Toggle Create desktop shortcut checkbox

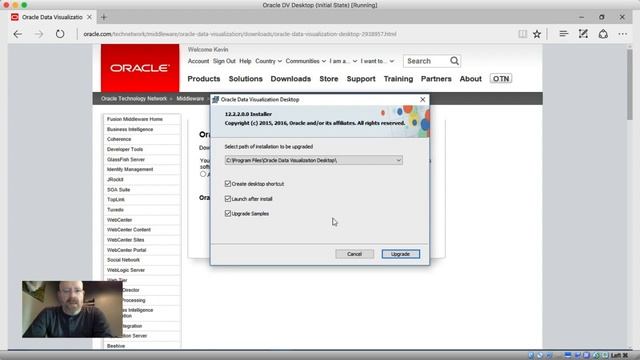(228, 184)
